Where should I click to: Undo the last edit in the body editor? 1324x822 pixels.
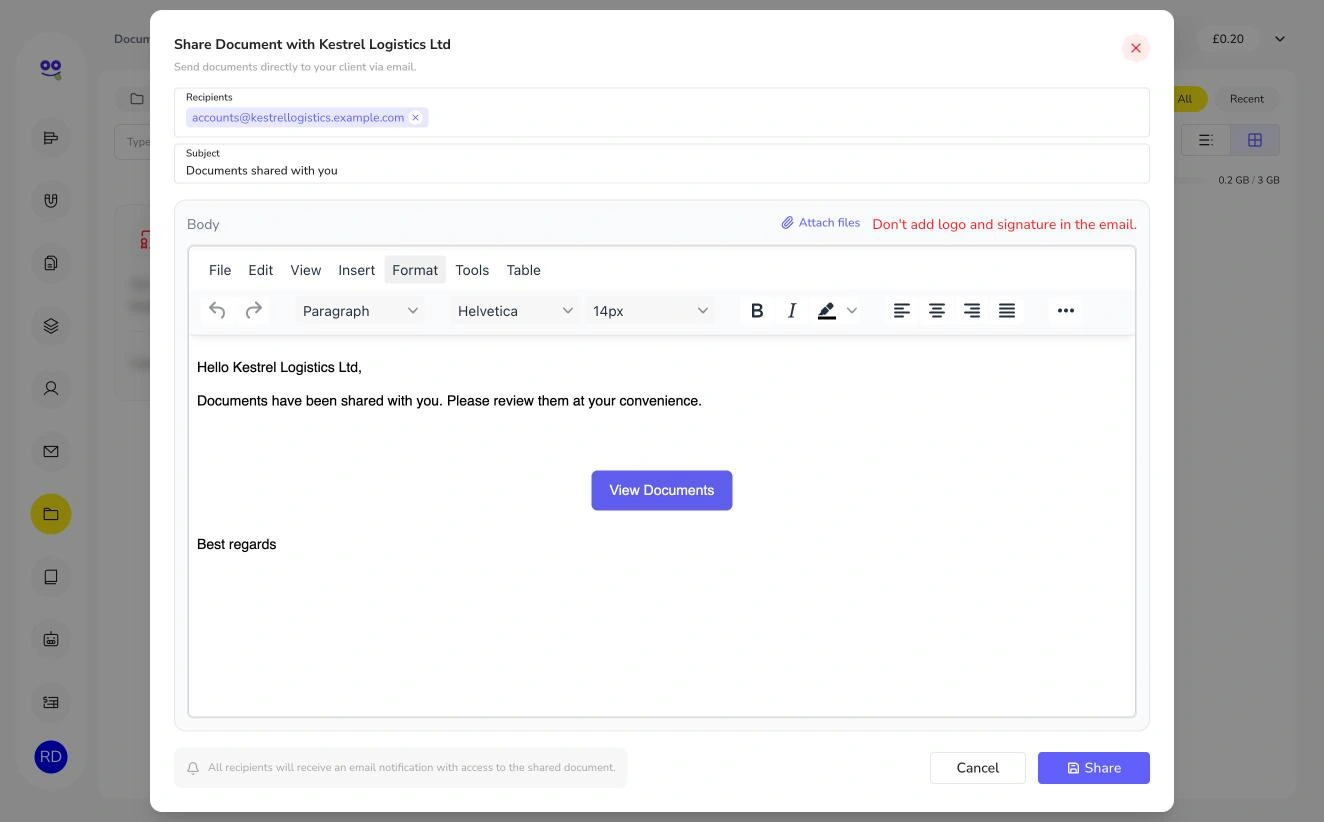pos(217,311)
